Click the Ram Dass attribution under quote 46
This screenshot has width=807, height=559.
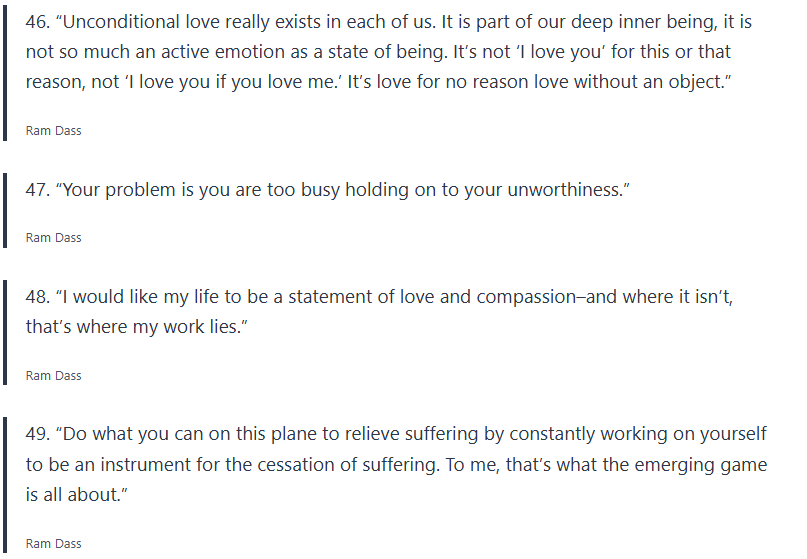[x=54, y=131]
